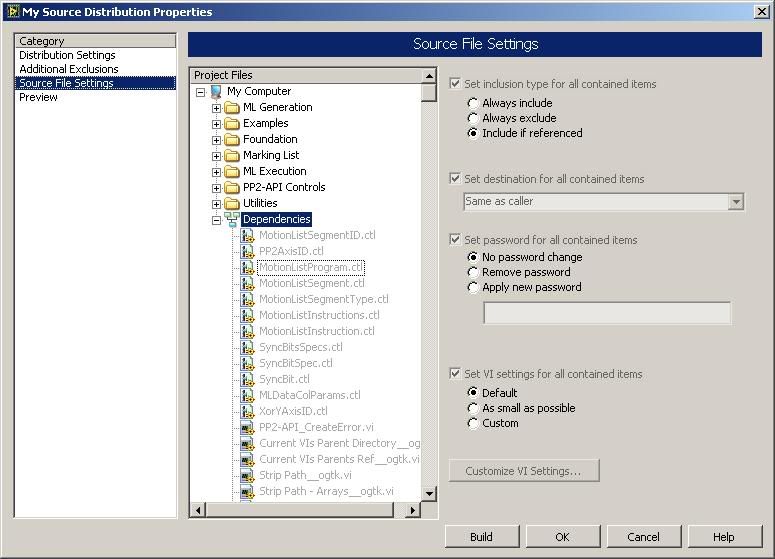Click the Foundation folder icon
Image resolution: width=775 pixels, height=559 pixels.
(x=232, y=139)
